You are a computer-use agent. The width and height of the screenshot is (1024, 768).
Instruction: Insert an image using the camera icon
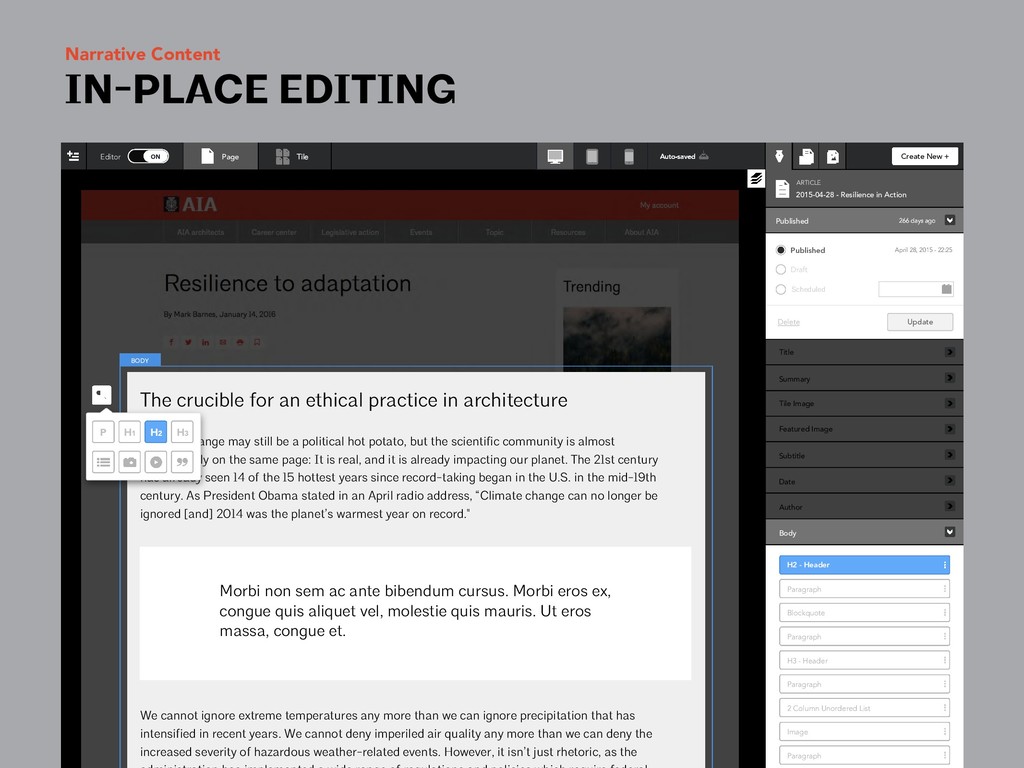129,462
